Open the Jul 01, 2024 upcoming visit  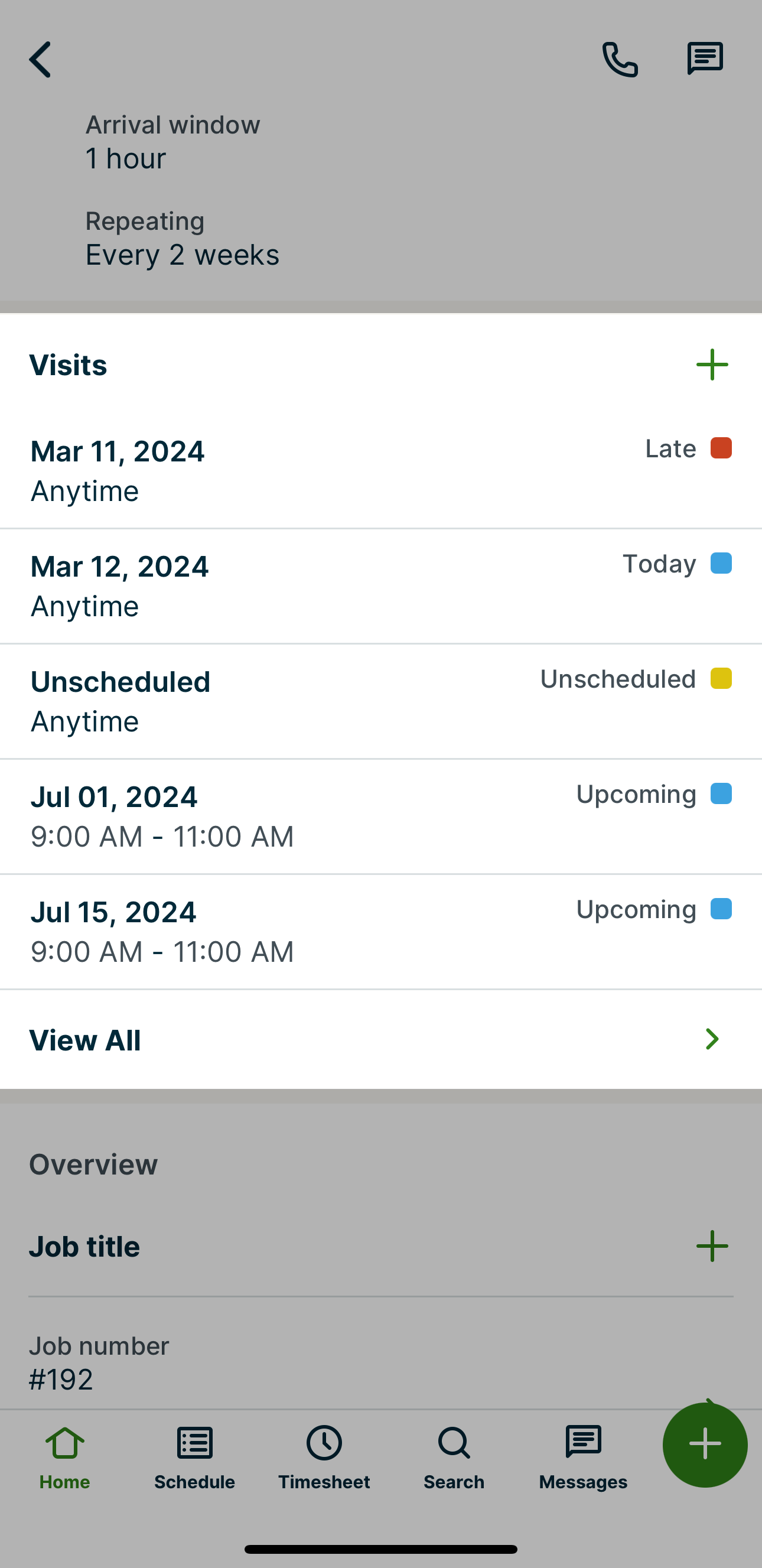[x=243, y=816]
